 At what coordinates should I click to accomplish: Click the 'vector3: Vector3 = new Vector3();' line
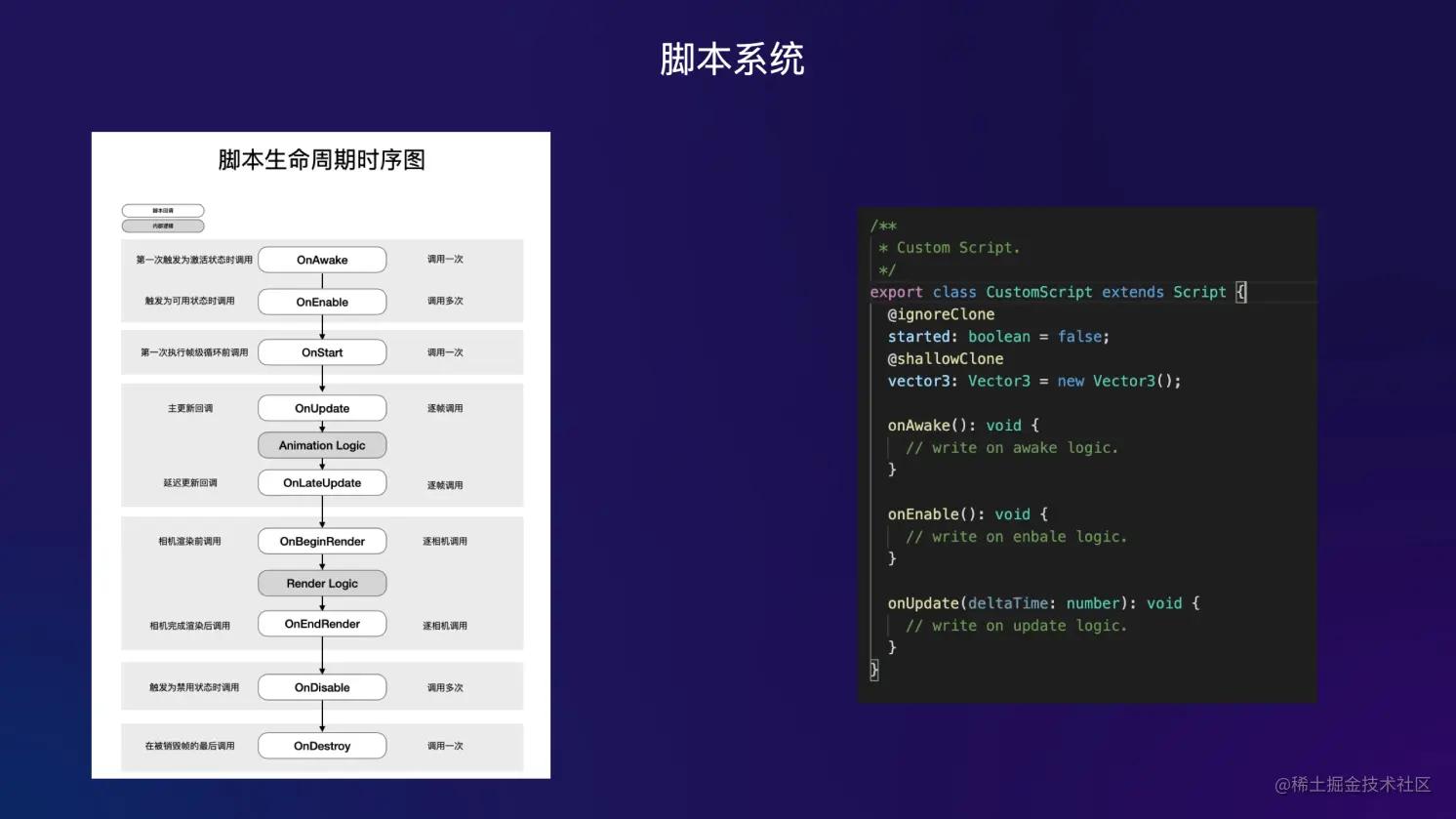click(x=1034, y=381)
